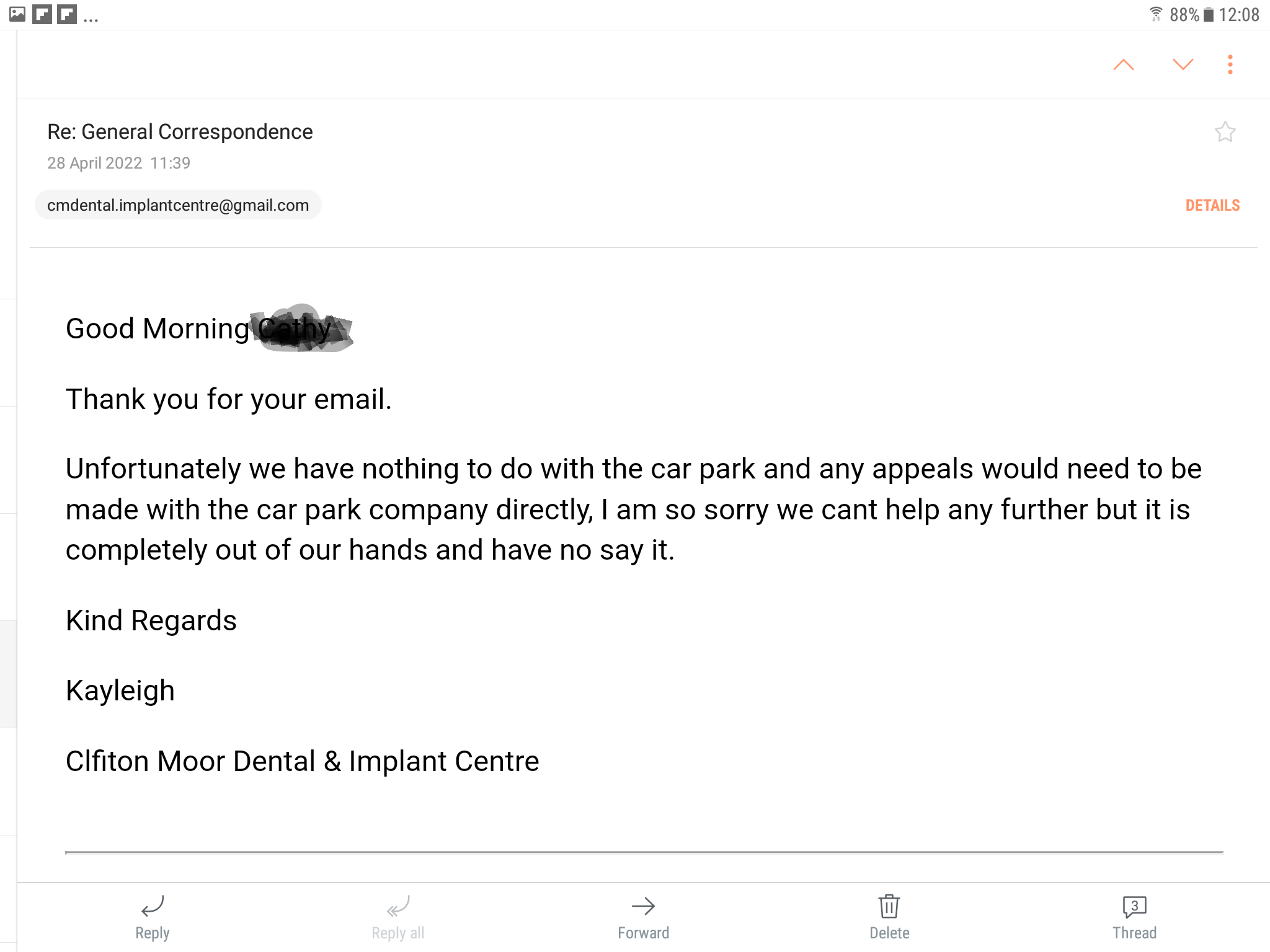Tap sender chip cmdental.implantcentre@gmail.com
The height and width of the screenshot is (952, 1270).
pyautogui.click(x=178, y=205)
